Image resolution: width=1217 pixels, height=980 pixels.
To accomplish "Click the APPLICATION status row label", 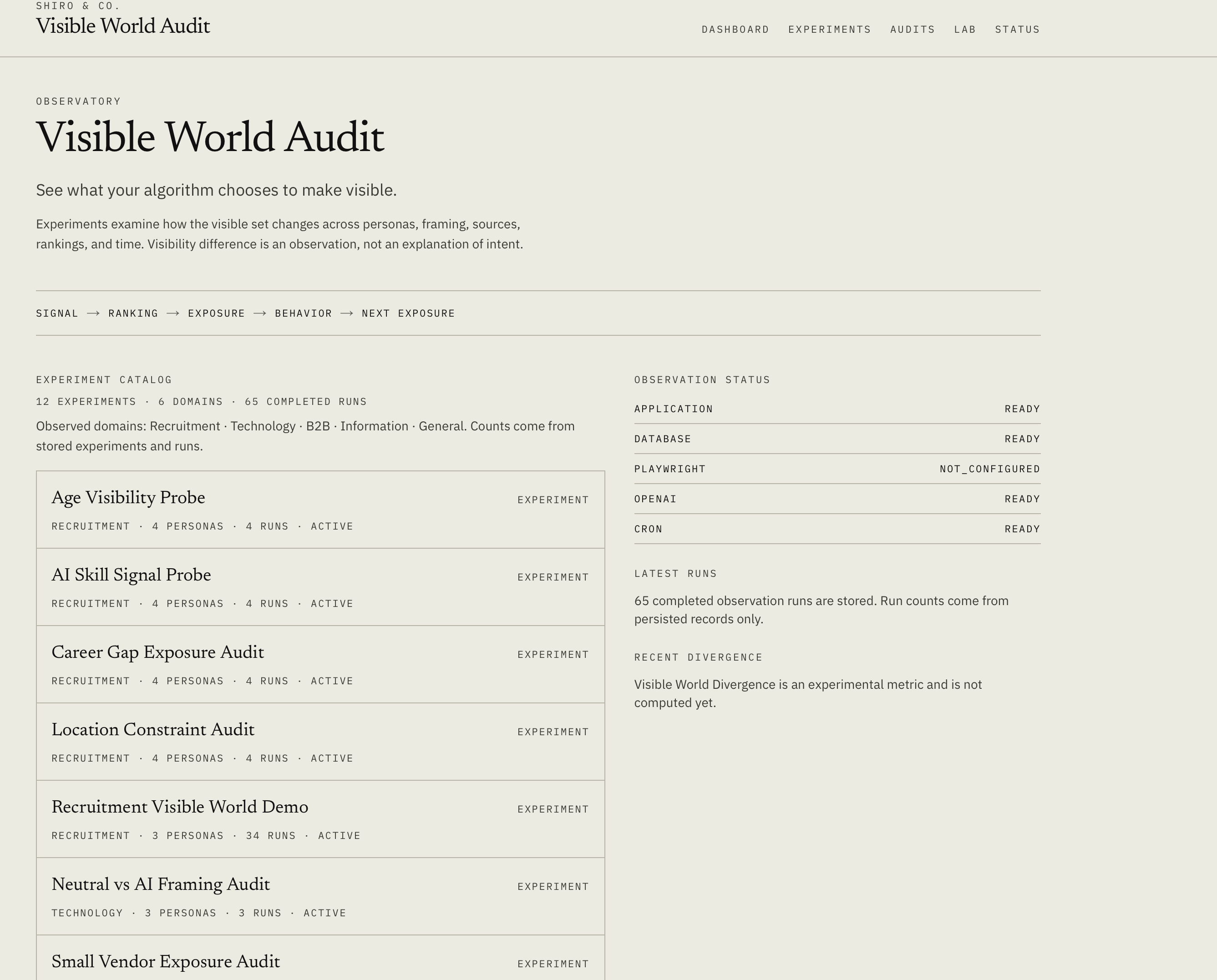I will pyautogui.click(x=673, y=409).
